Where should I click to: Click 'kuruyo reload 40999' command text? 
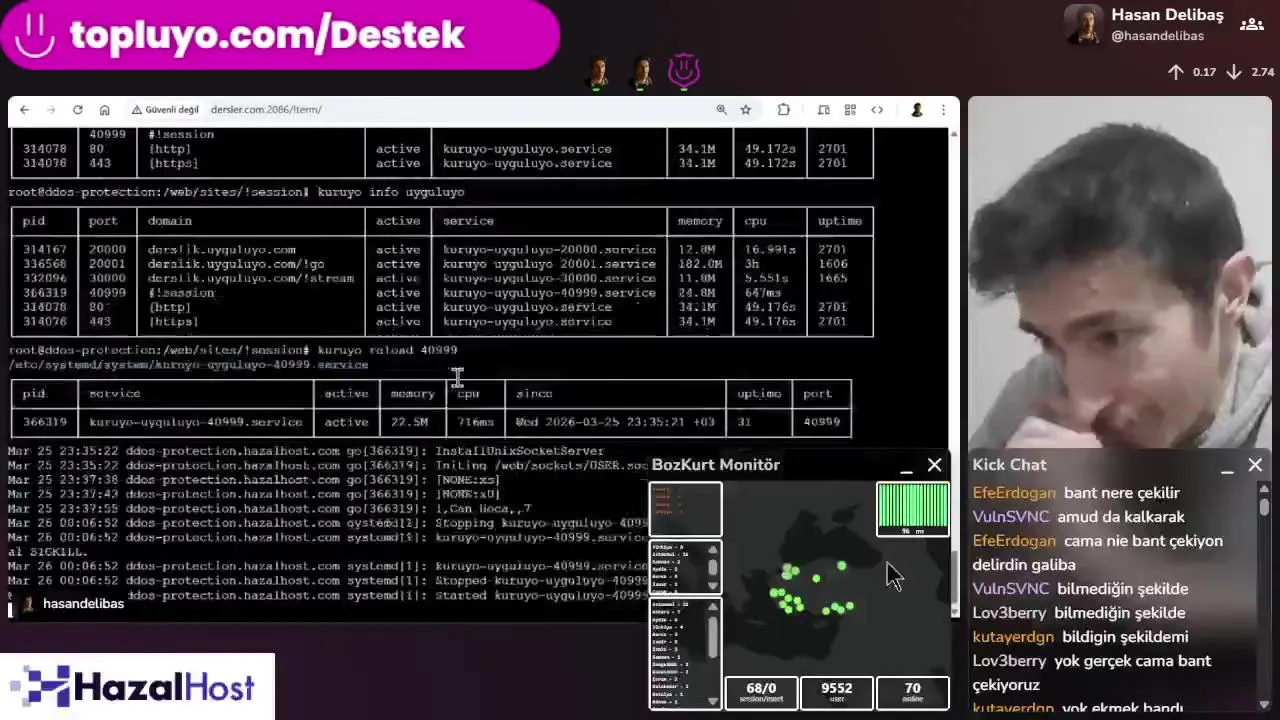pos(387,350)
